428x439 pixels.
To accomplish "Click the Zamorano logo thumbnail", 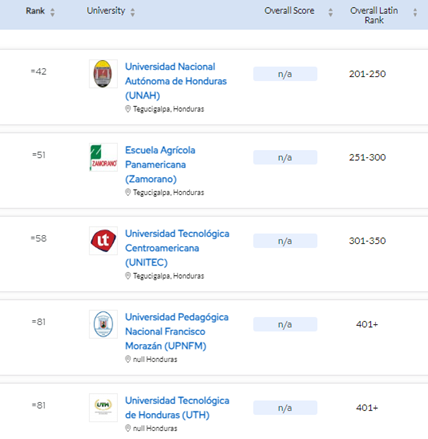I will pos(103,157).
